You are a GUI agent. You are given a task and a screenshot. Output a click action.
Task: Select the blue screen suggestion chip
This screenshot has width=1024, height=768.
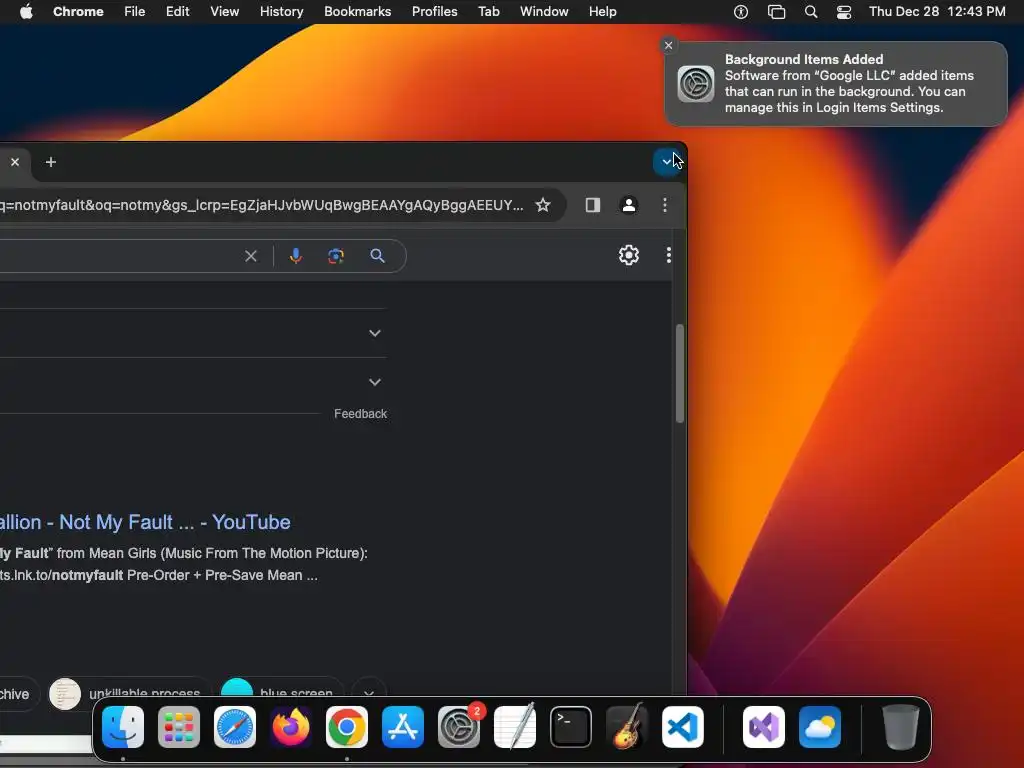pos(281,694)
